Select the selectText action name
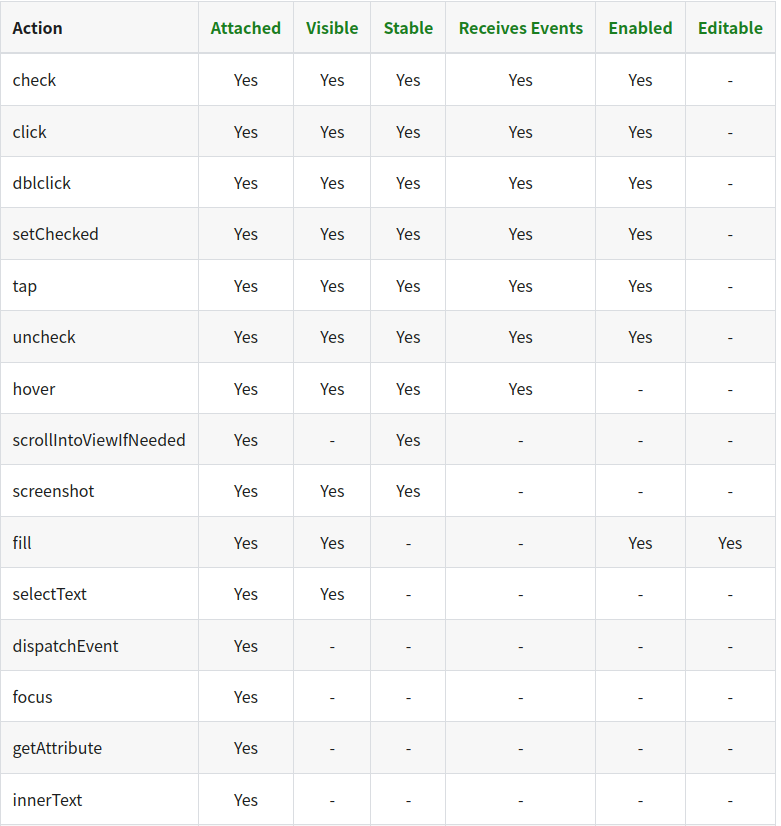The width and height of the screenshot is (781, 826). click(x=50, y=594)
